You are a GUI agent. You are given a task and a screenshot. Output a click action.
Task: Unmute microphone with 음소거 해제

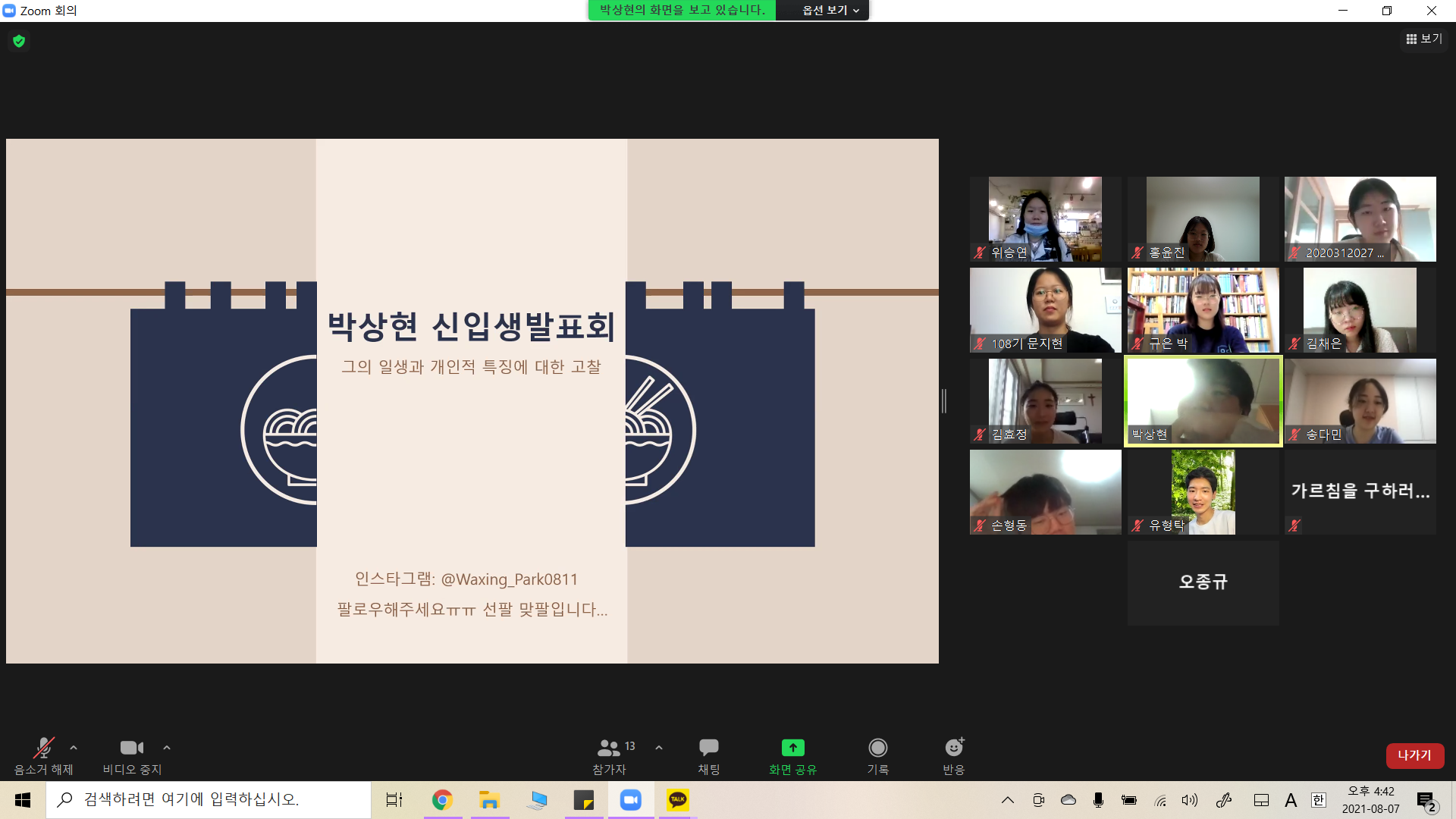(x=43, y=748)
